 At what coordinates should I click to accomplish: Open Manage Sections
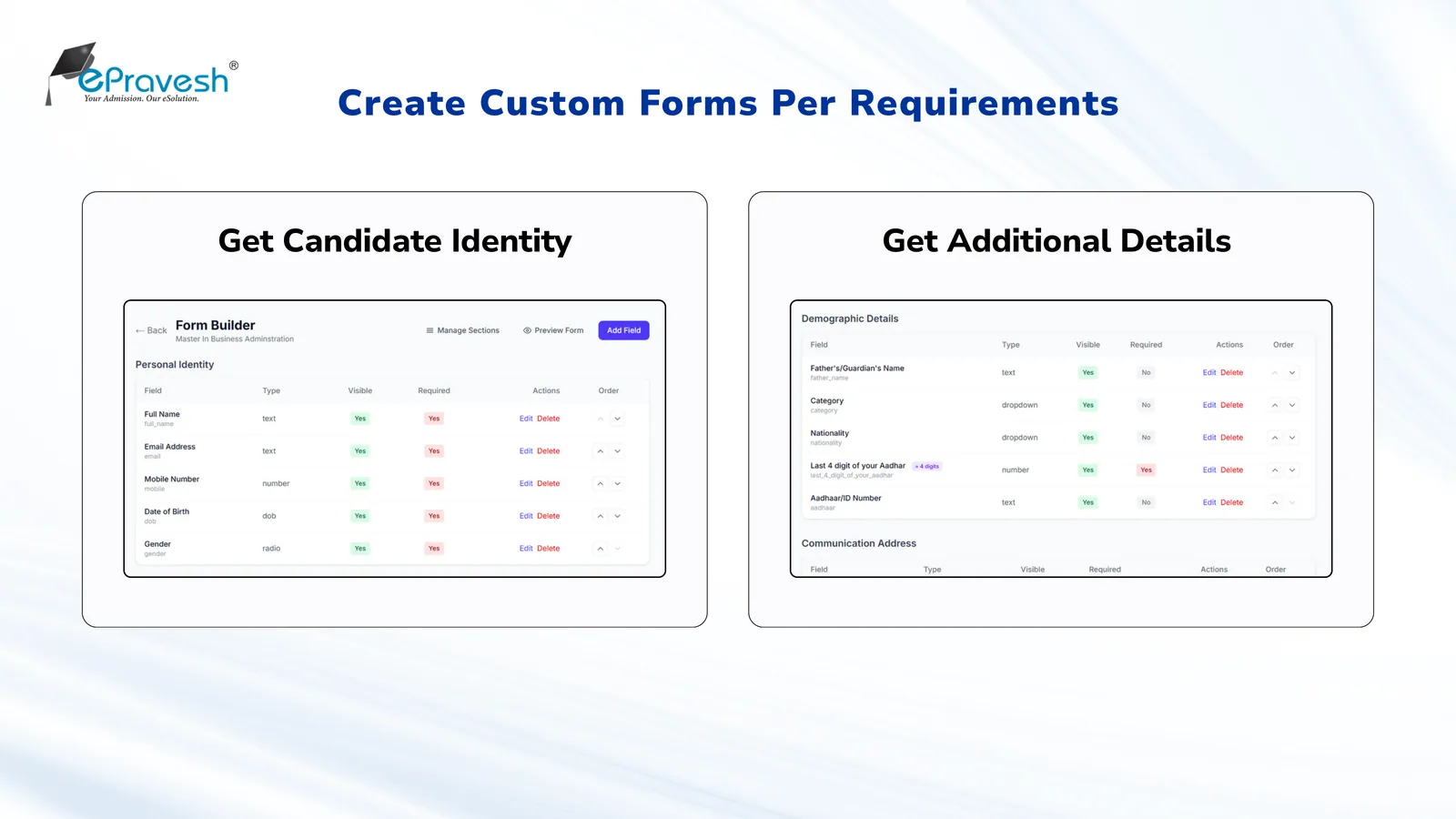(463, 330)
